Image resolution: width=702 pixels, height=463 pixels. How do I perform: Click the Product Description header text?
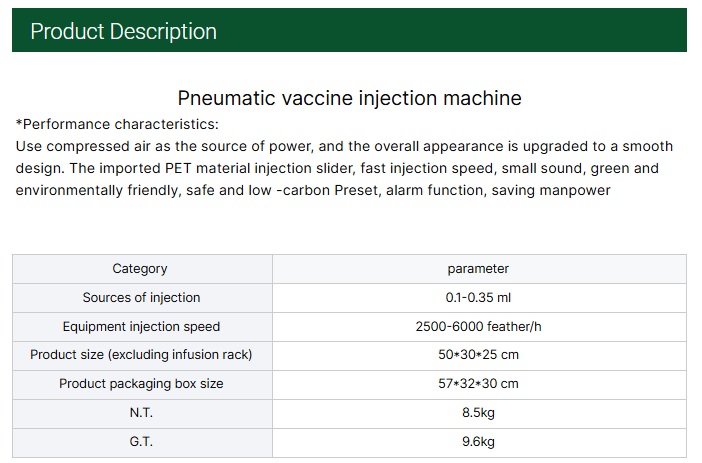pos(123,31)
